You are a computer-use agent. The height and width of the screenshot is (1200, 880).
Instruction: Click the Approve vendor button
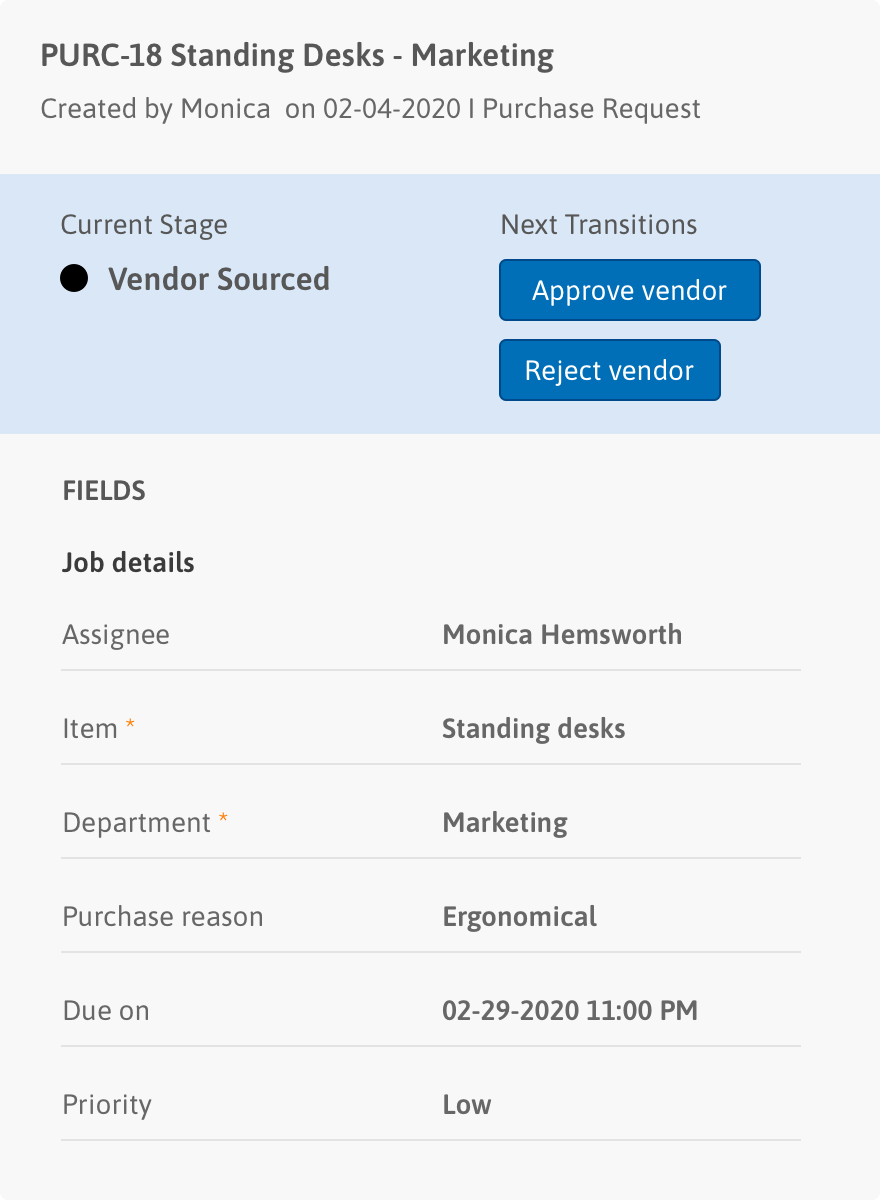tap(630, 290)
